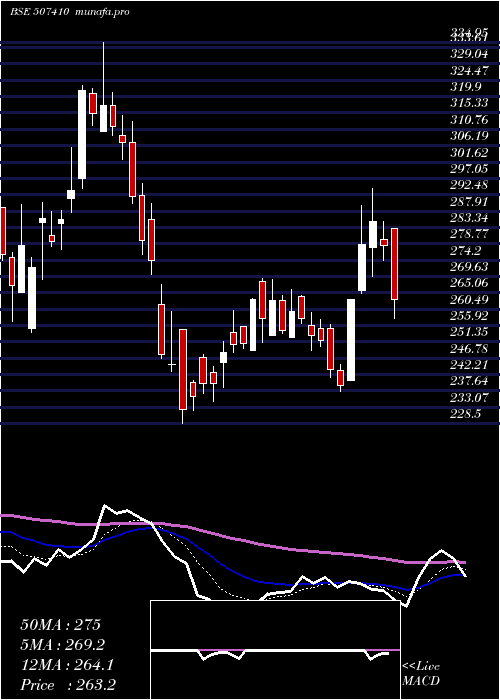
Task: Select the 246.78 price level label
Action: [x=469, y=348]
